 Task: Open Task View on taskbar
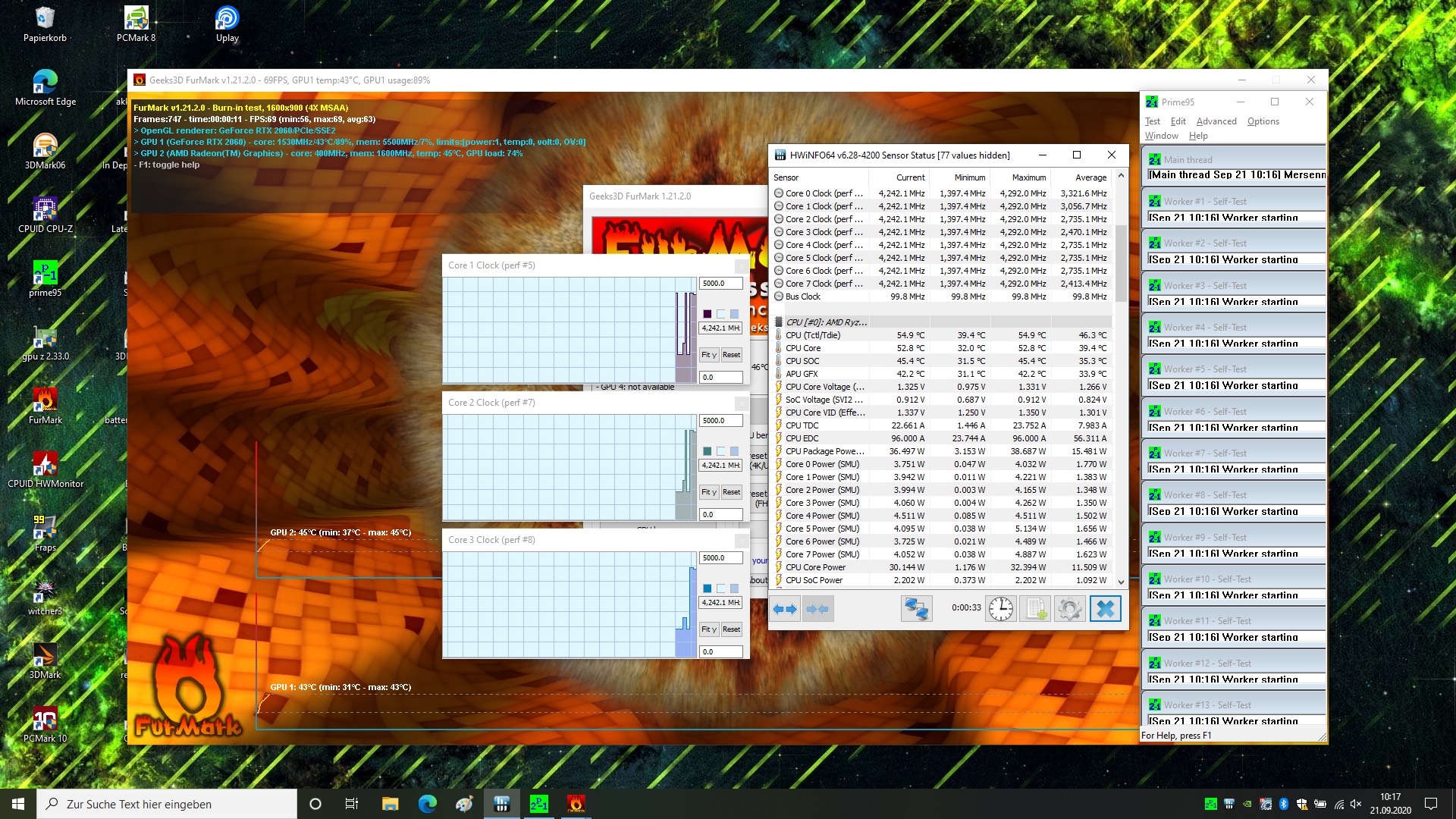[351, 804]
